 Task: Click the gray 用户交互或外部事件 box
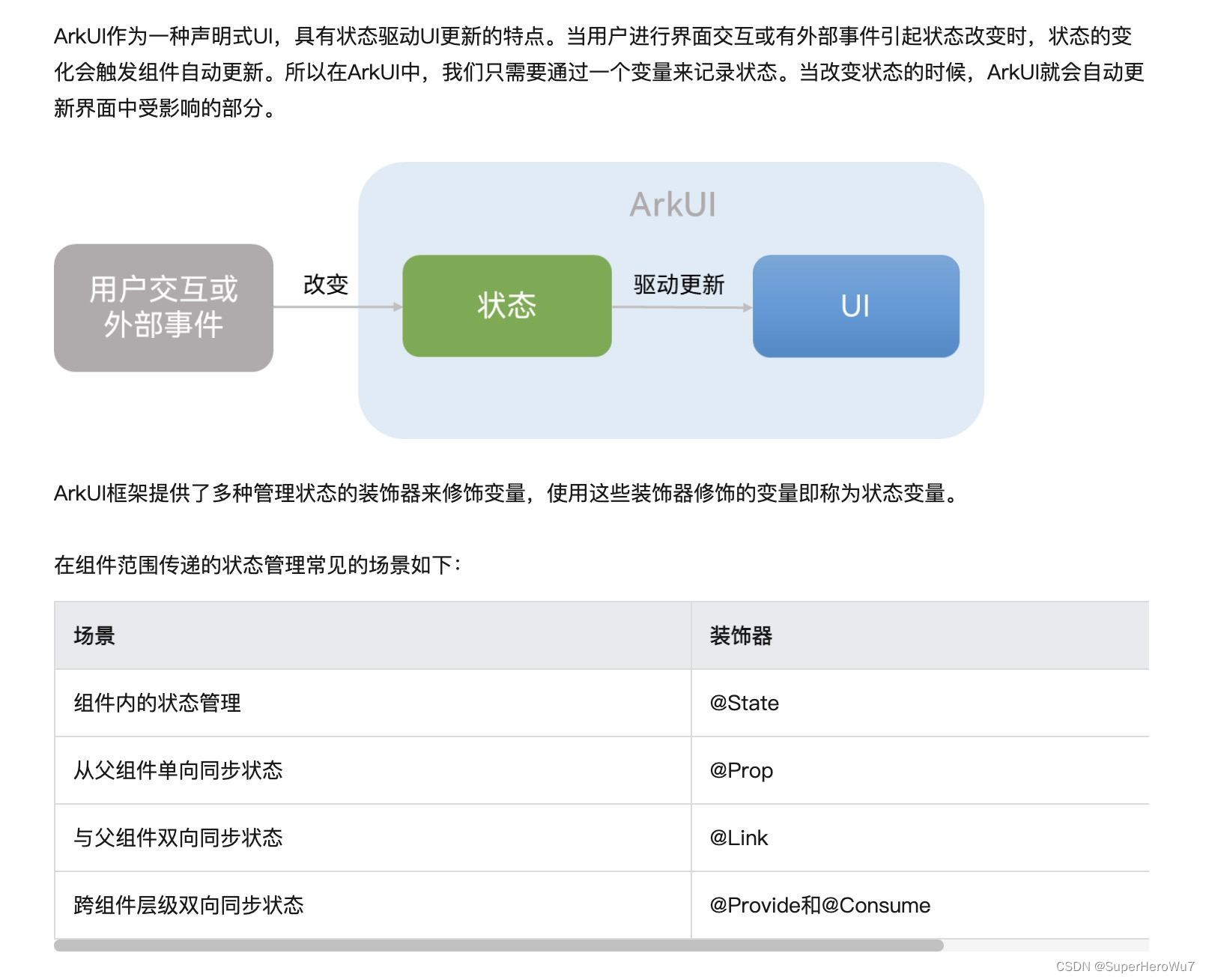click(x=163, y=307)
